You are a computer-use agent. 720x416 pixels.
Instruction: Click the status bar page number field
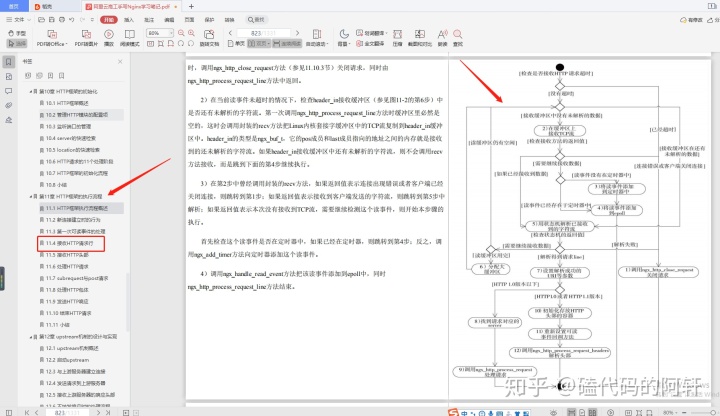pyautogui.click(x=67, y=412)
